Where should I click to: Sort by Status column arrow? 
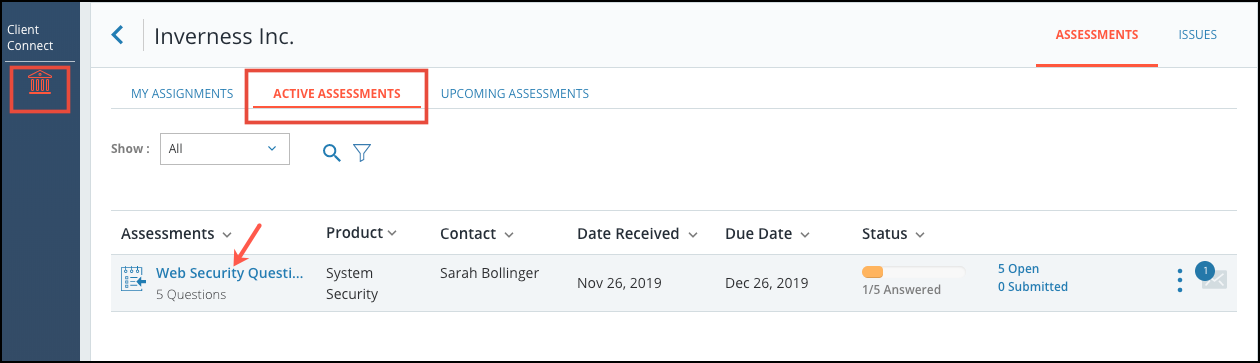(920, 235)
